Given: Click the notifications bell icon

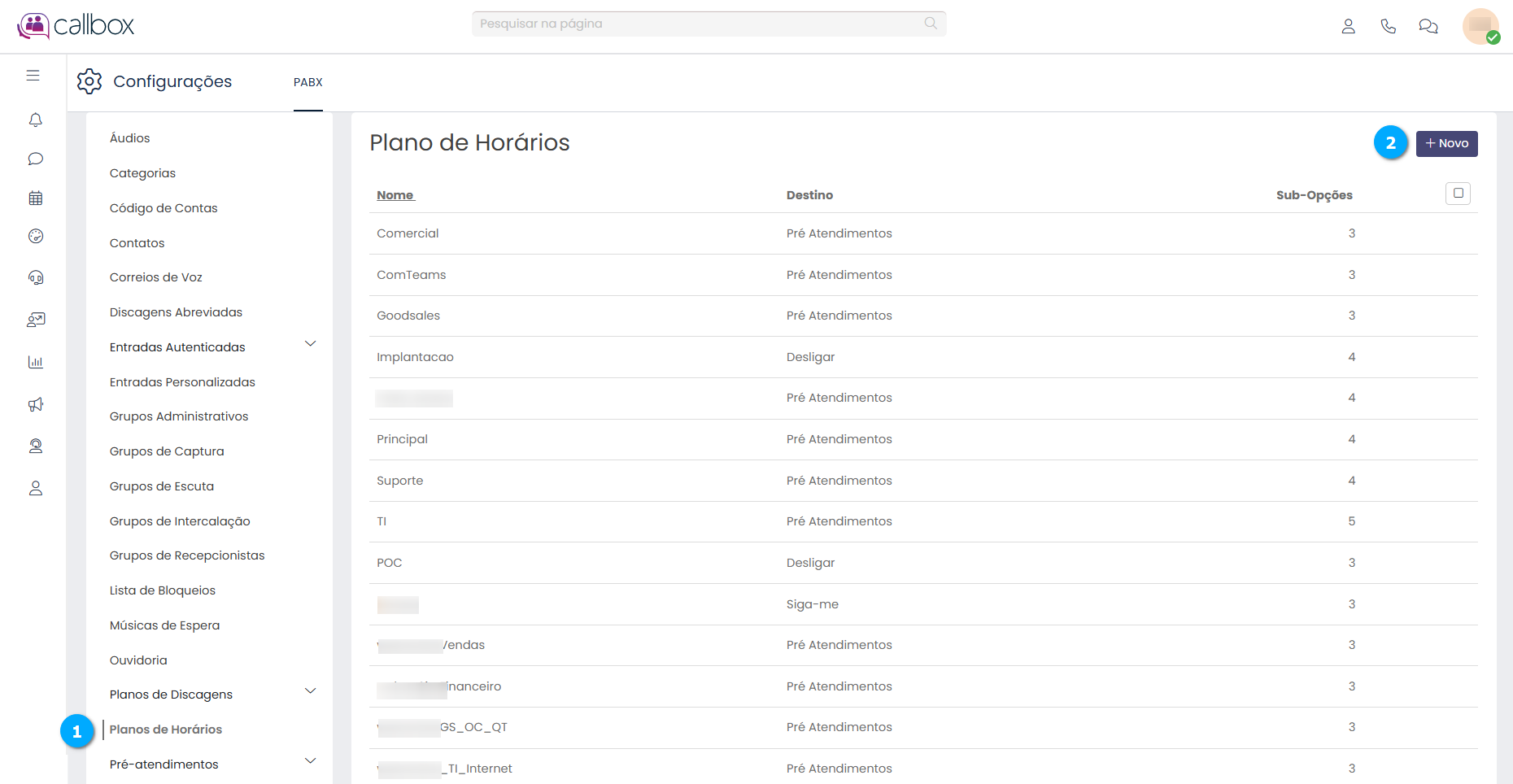Looking at the screenshot, I should tap(35, 120).
